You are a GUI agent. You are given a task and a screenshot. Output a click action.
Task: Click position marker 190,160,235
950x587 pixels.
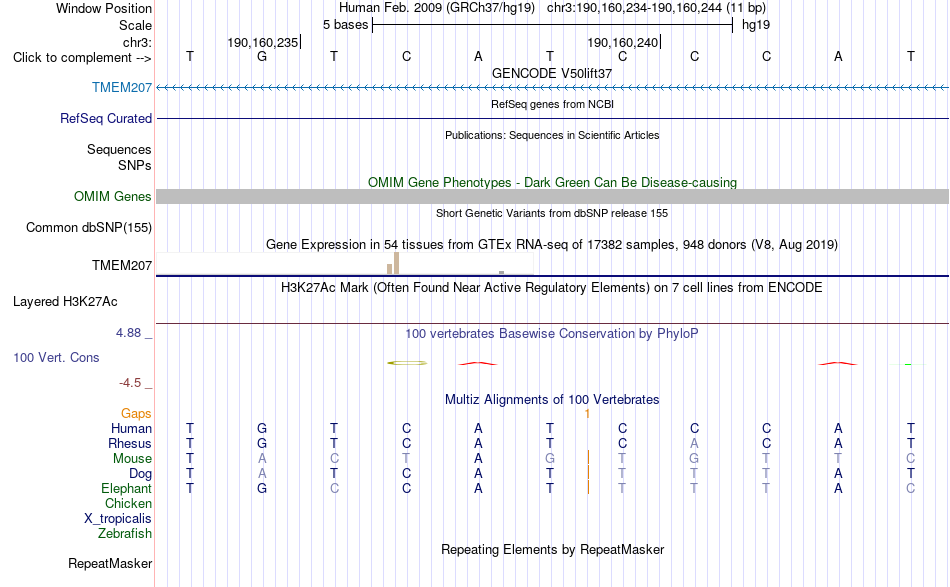click(x=264, y=42)
